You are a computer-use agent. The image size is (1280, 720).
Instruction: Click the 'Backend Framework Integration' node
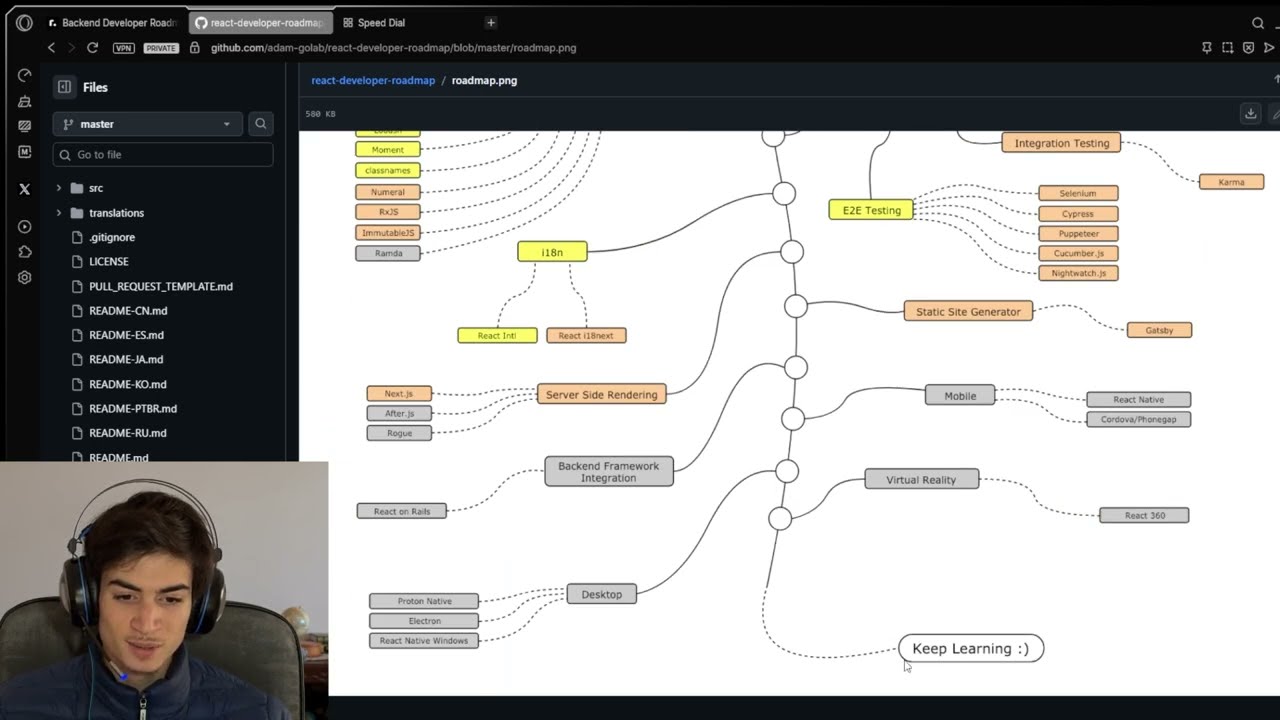[x=609, y=472]
